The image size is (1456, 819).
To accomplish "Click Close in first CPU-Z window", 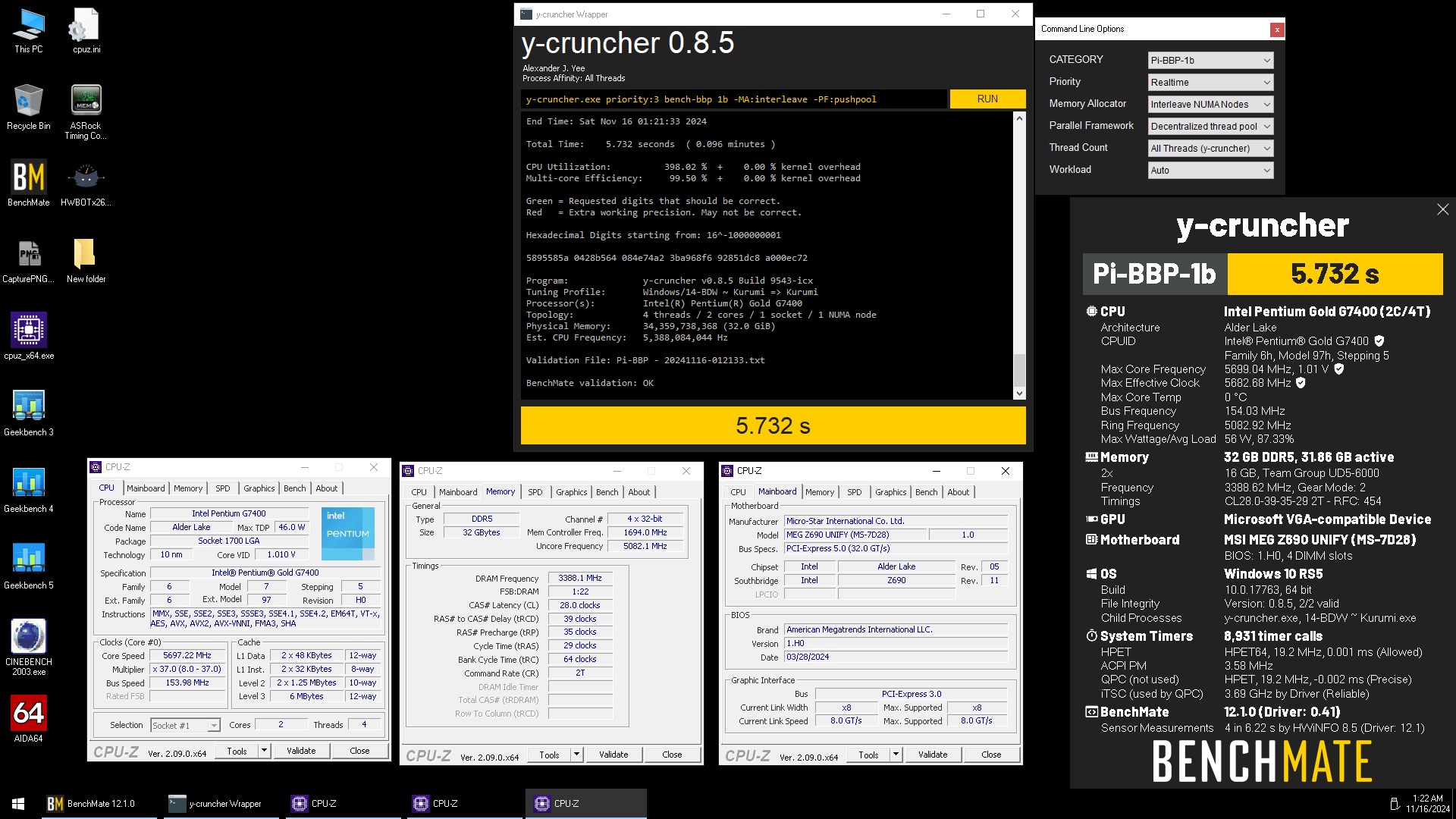I will (359, 751).
